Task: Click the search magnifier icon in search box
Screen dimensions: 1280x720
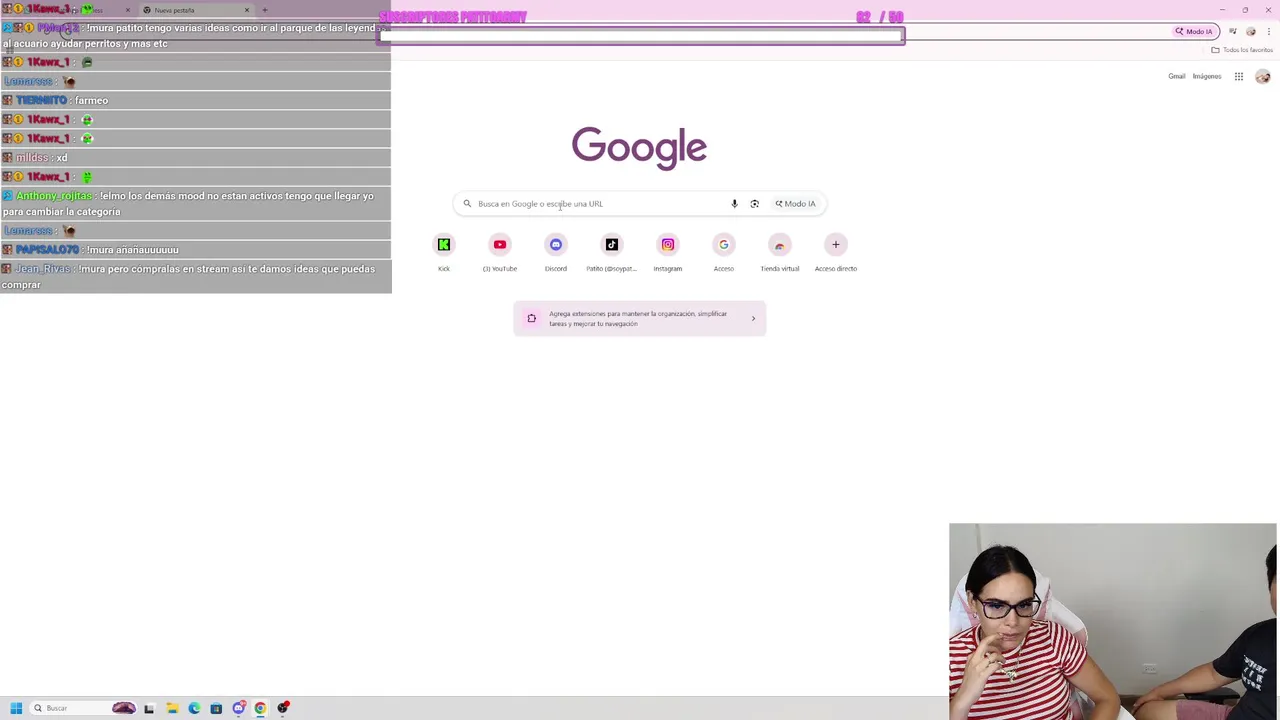Action: click(x=467, y=204)
